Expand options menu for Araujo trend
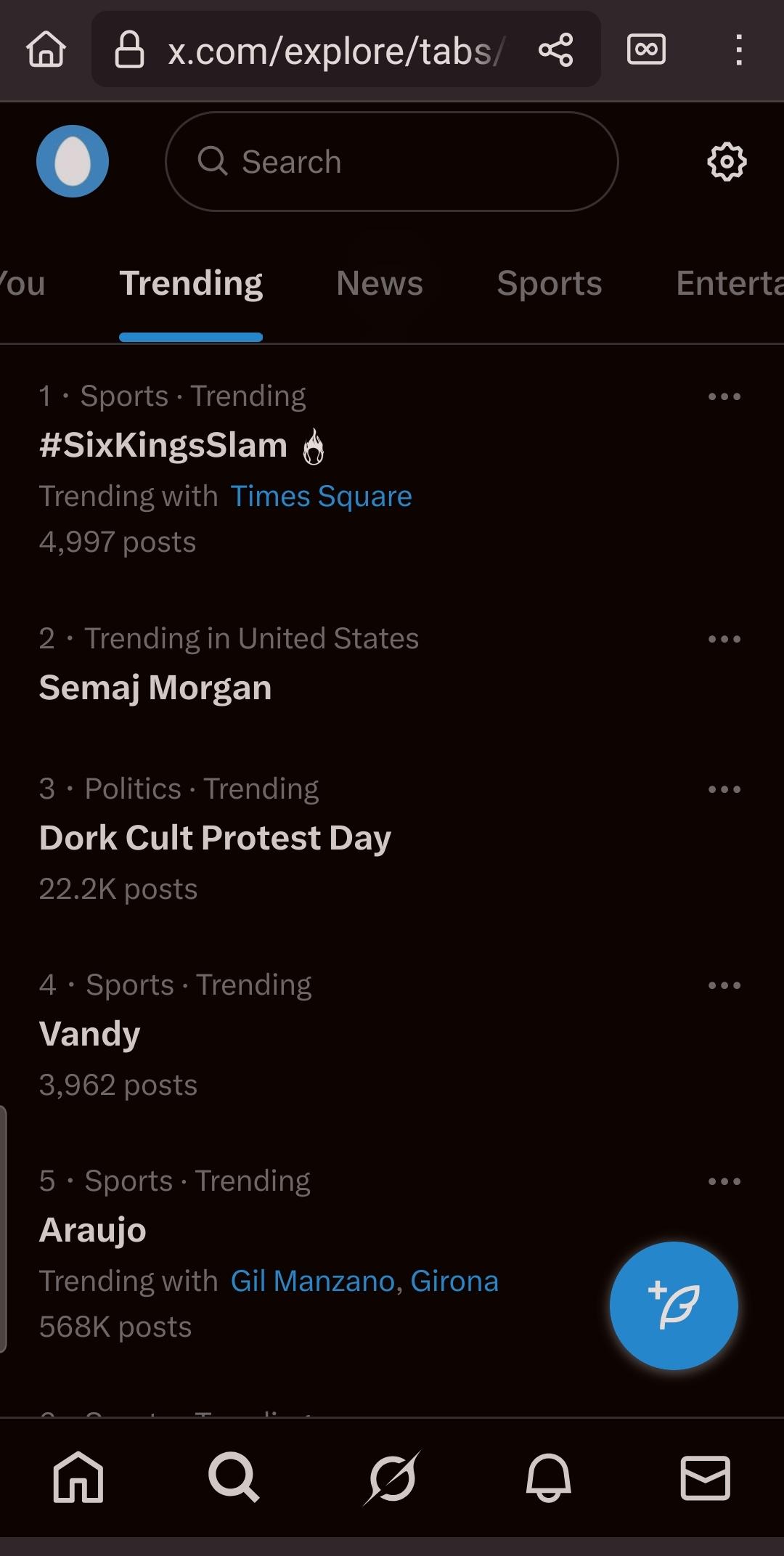 (724, 1181)
